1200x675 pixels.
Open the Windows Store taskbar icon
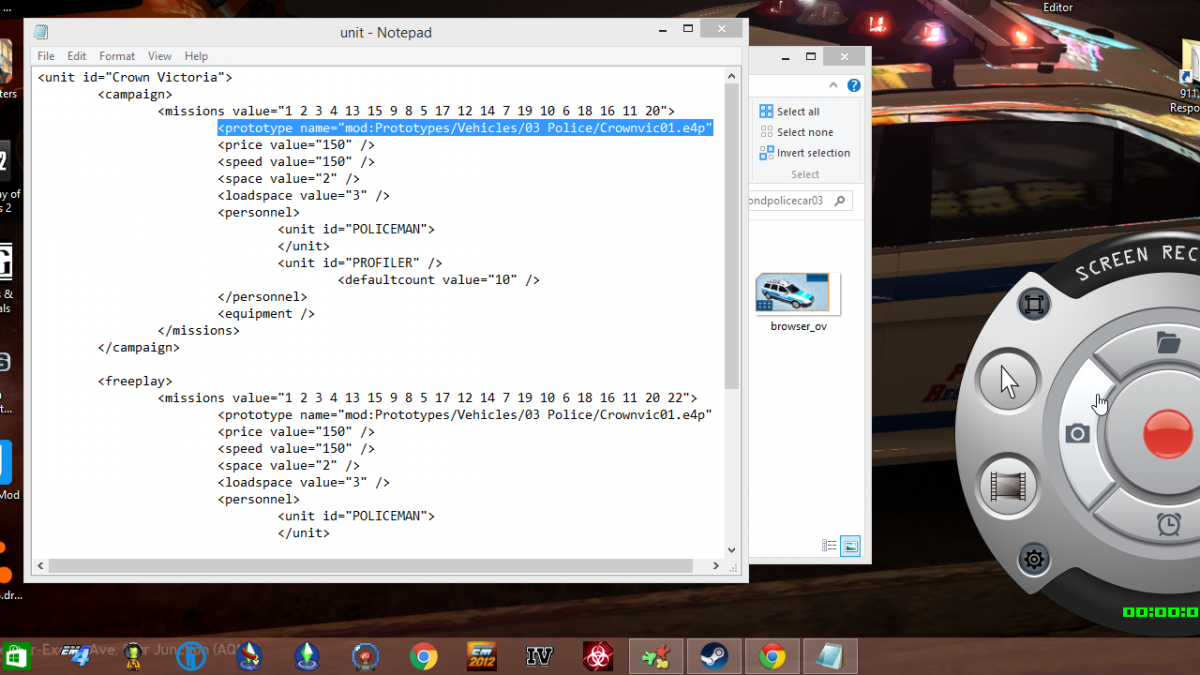pos(15,656)
